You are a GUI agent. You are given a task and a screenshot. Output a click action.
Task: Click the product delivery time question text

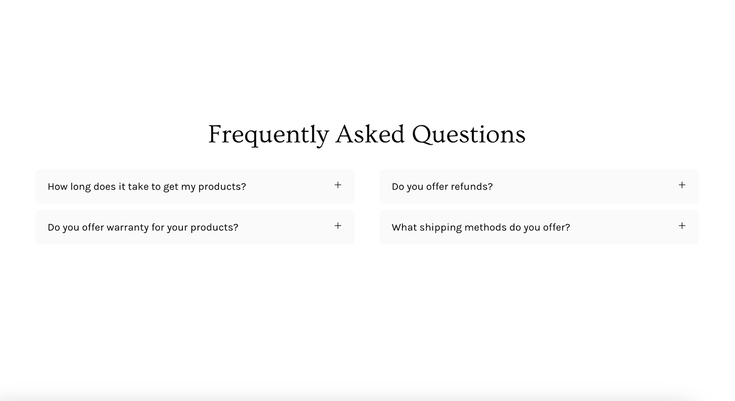tap(147, 186)
